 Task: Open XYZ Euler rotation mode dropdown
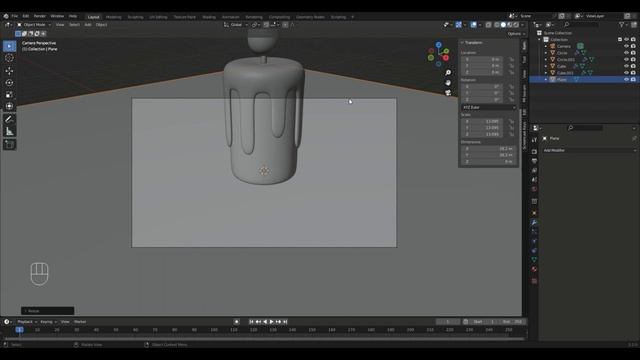coord(489,107)
